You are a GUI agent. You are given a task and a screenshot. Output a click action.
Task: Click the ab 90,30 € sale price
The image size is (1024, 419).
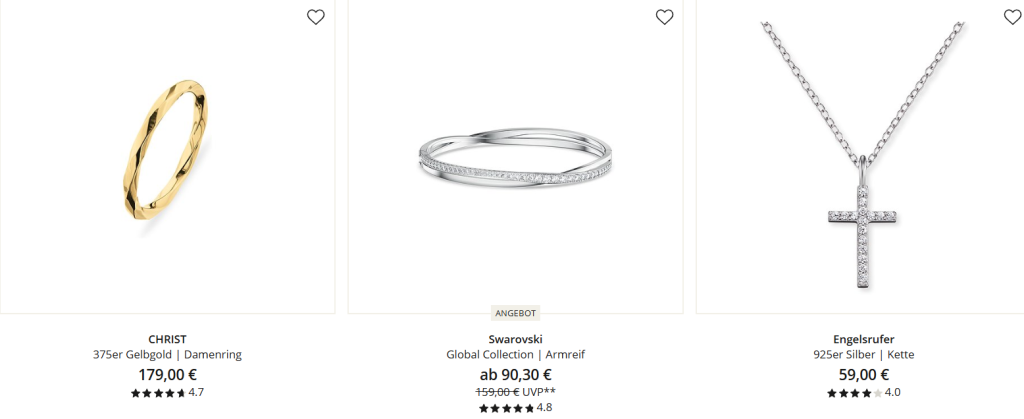tap(515, 375)
